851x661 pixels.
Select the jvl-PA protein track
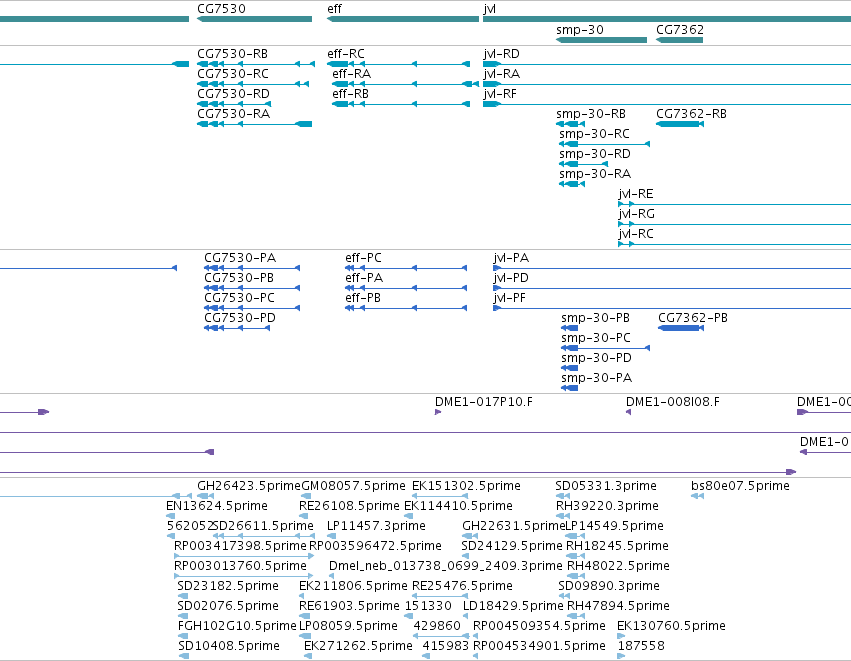tap(672, 268)
